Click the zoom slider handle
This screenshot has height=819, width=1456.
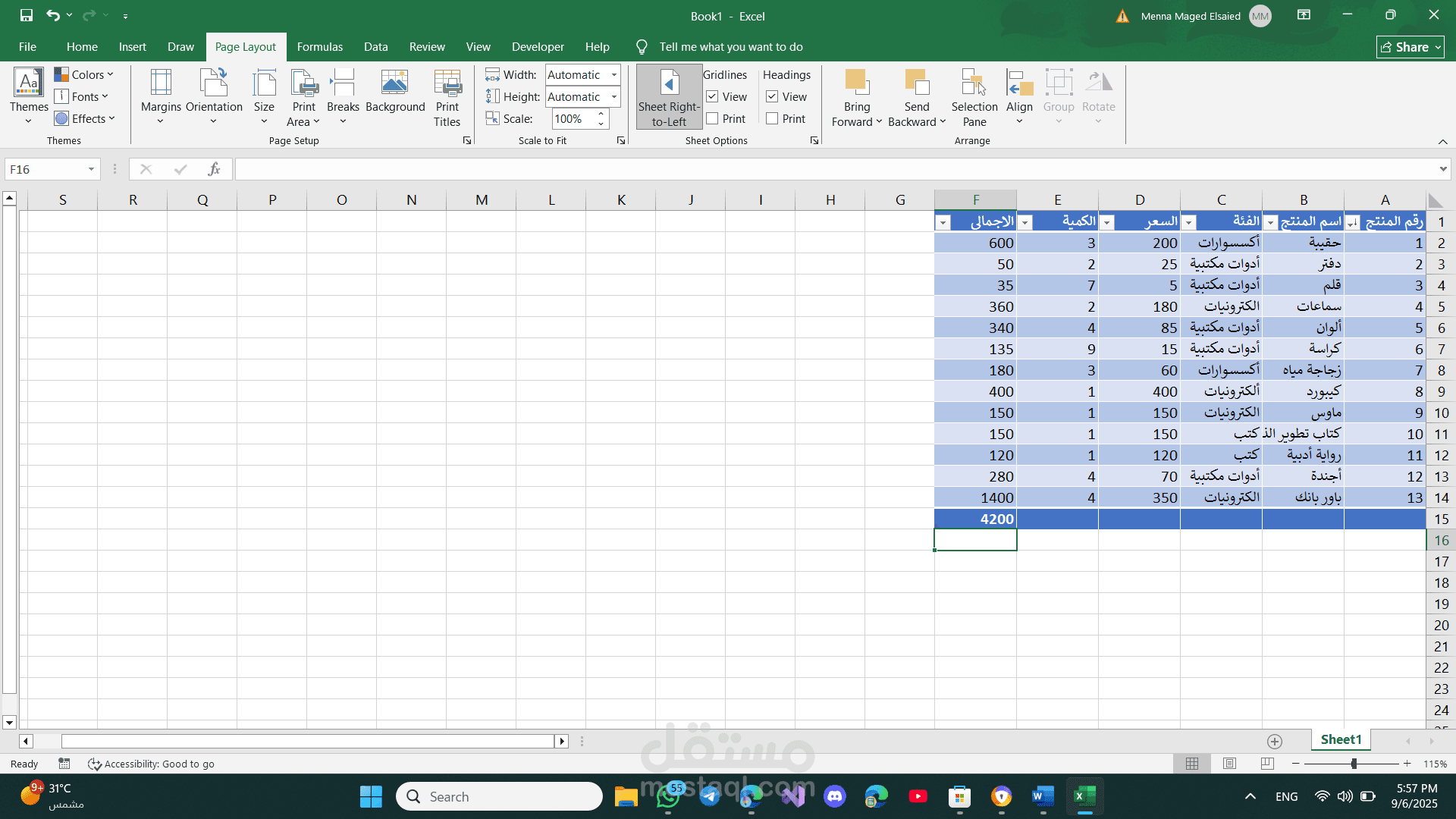tap(1354, 764)
